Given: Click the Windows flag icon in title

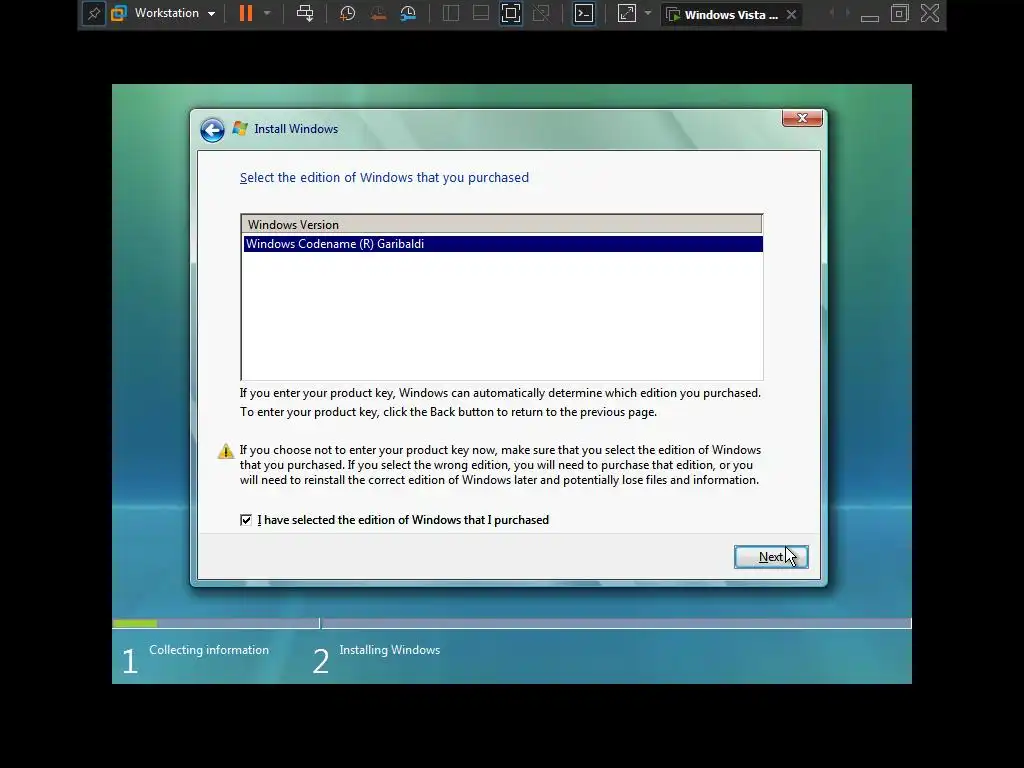Looking at the screenshot, I should [240, 129].
